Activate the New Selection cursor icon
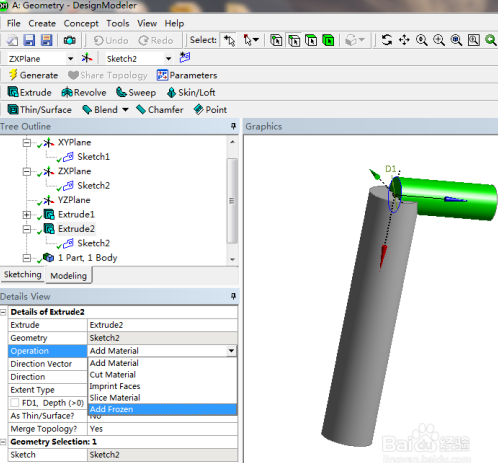498x463 pixels. pyautogui.click(x=229, y=40)
